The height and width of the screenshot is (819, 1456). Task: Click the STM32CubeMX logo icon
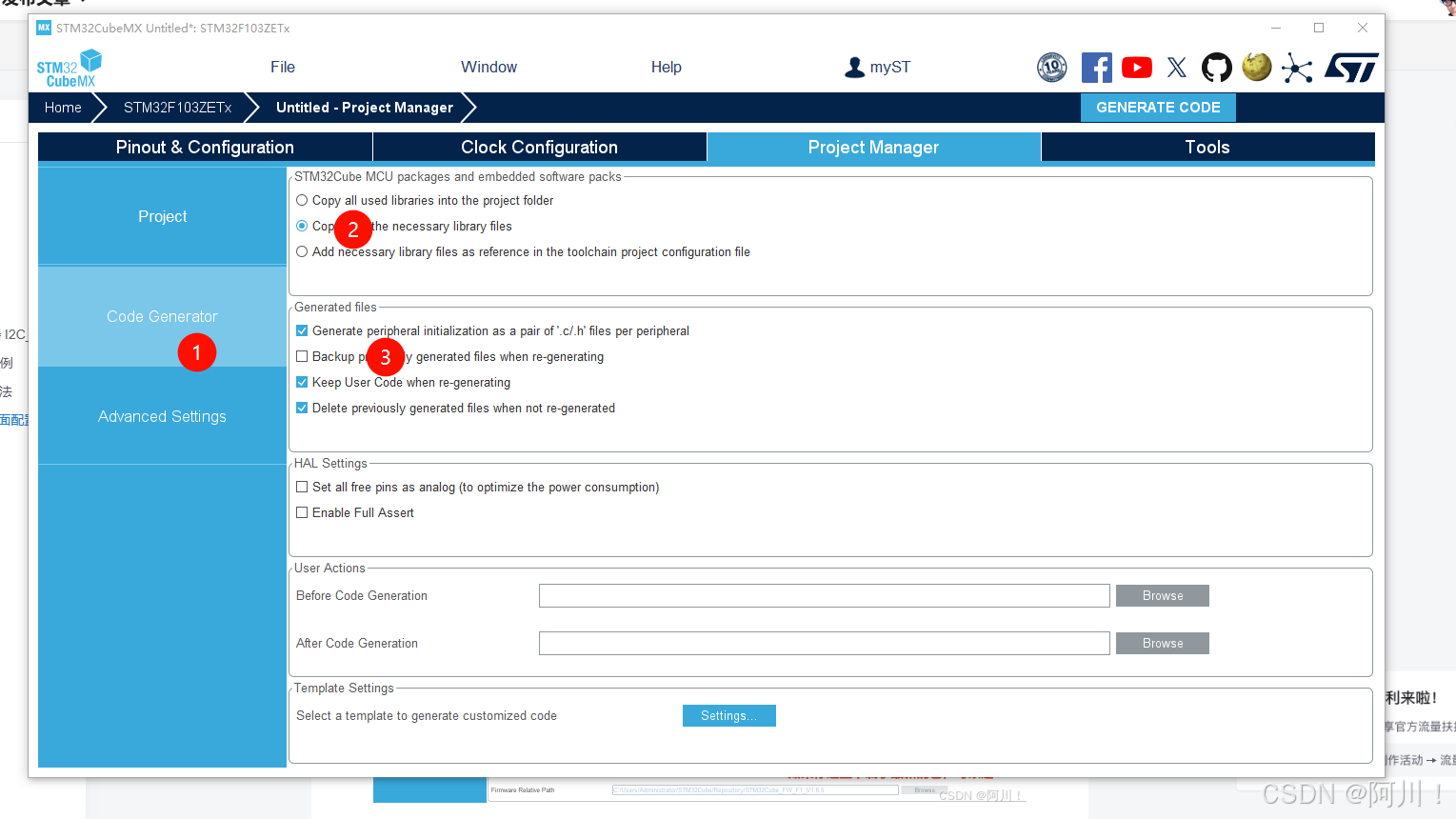coord(70,68)
